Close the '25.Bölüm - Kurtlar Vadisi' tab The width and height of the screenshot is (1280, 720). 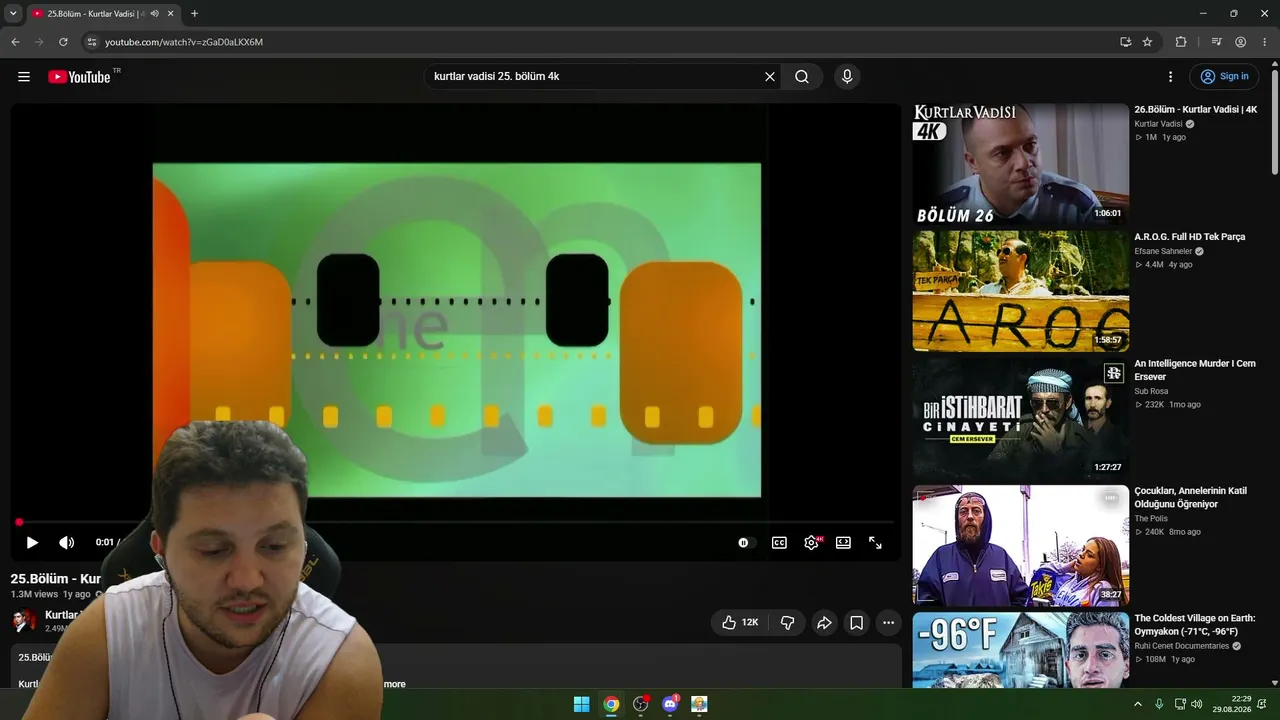point(170,14)
